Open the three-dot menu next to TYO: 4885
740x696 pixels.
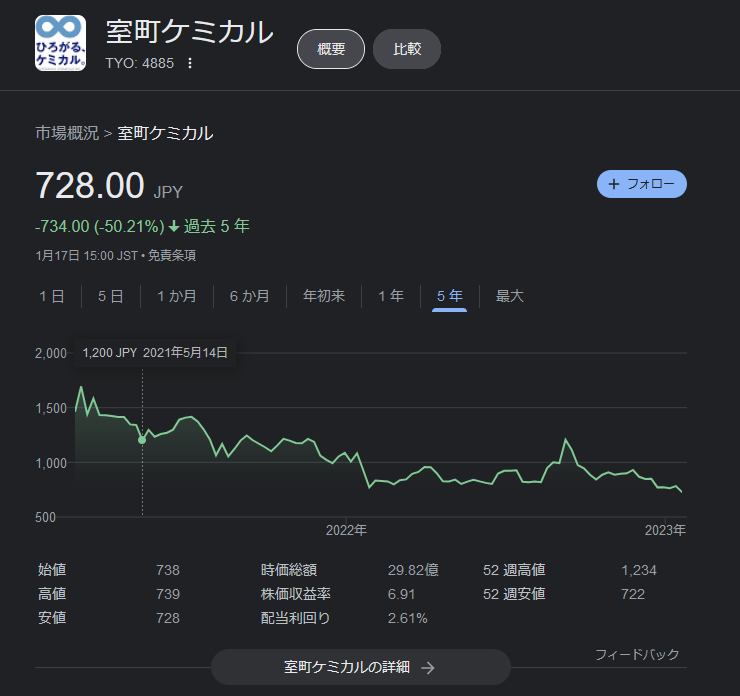pos(190,63)
